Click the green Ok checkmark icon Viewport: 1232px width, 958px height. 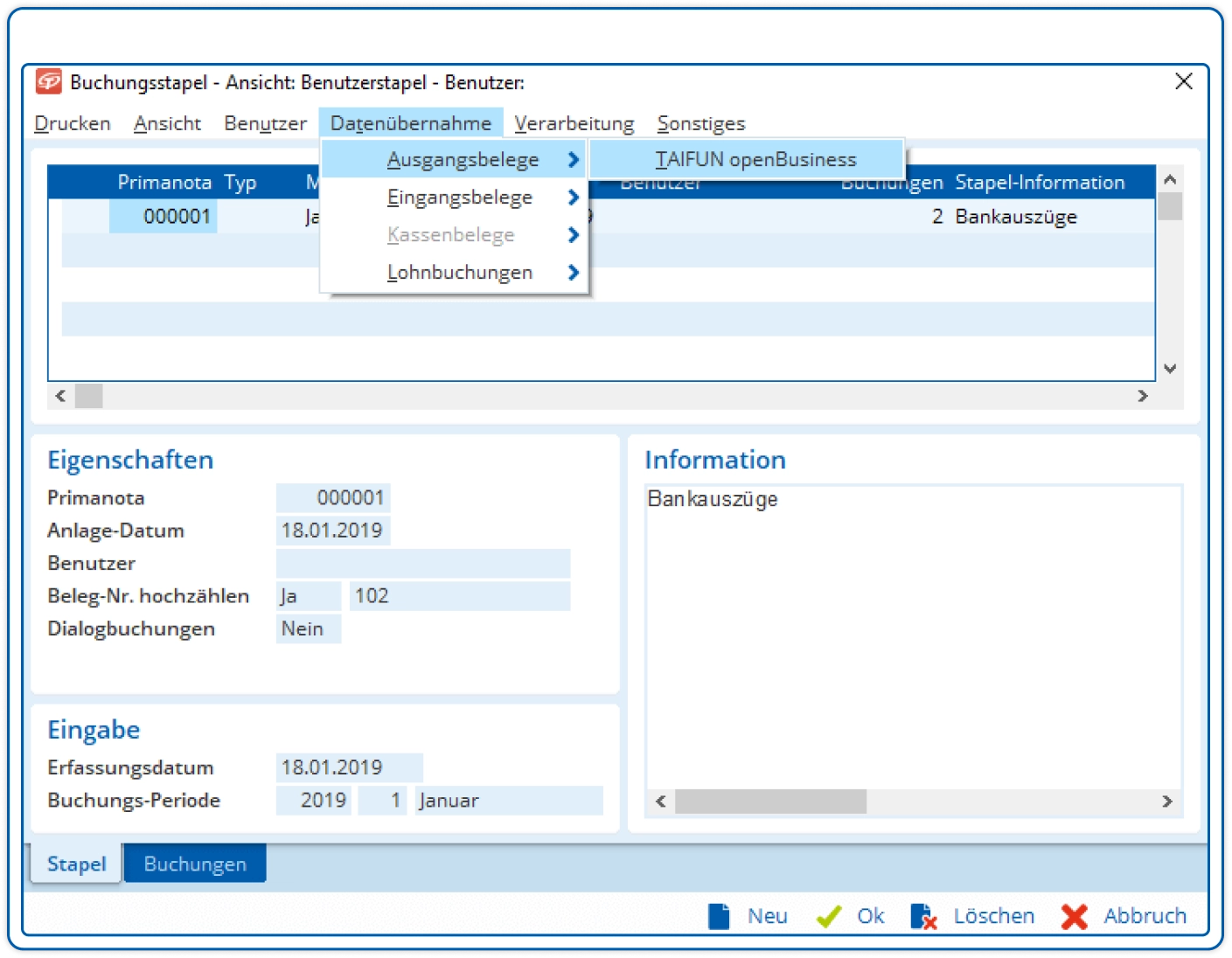pyautogui.click(x=828, y=916)
